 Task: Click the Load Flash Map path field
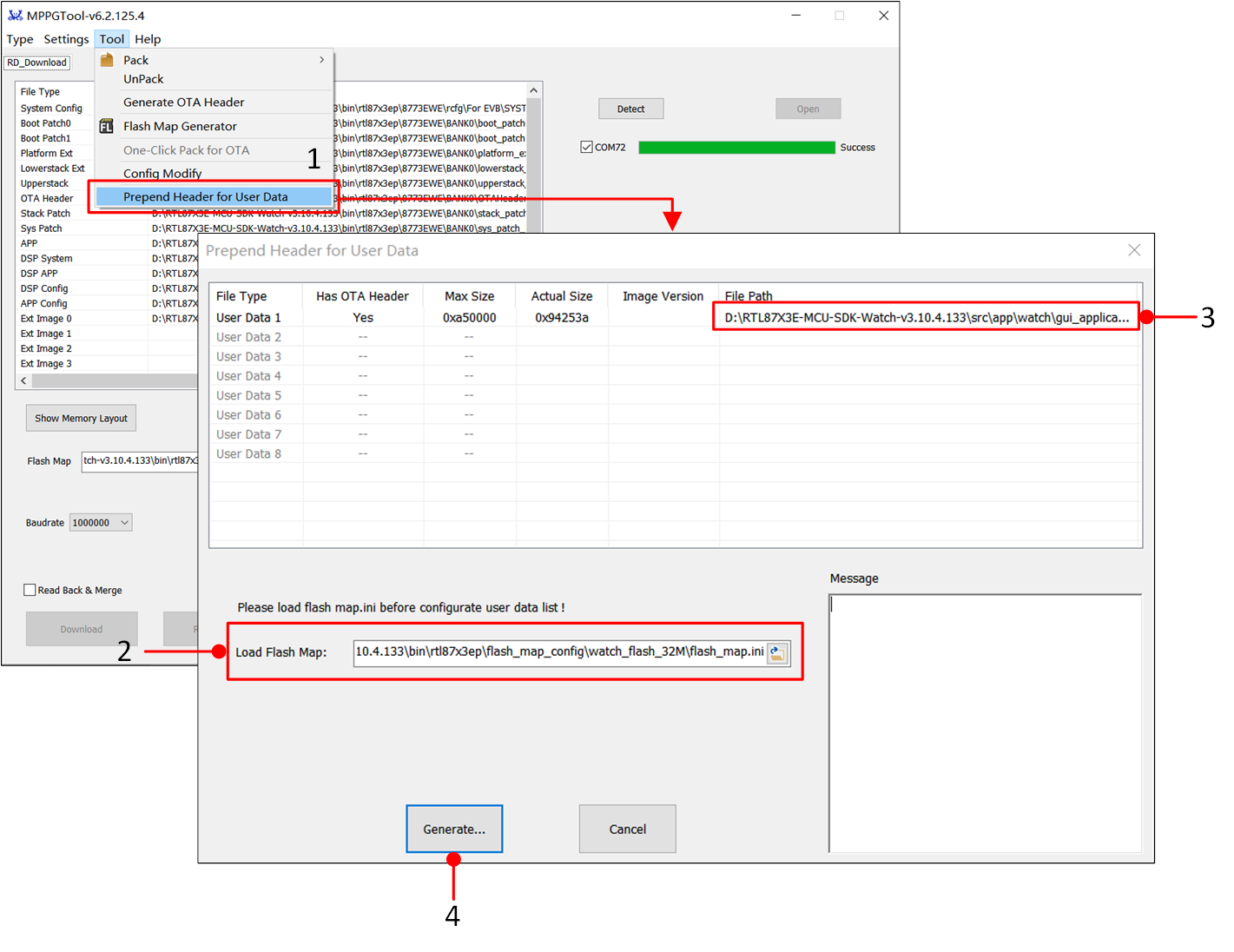[559, 652]
